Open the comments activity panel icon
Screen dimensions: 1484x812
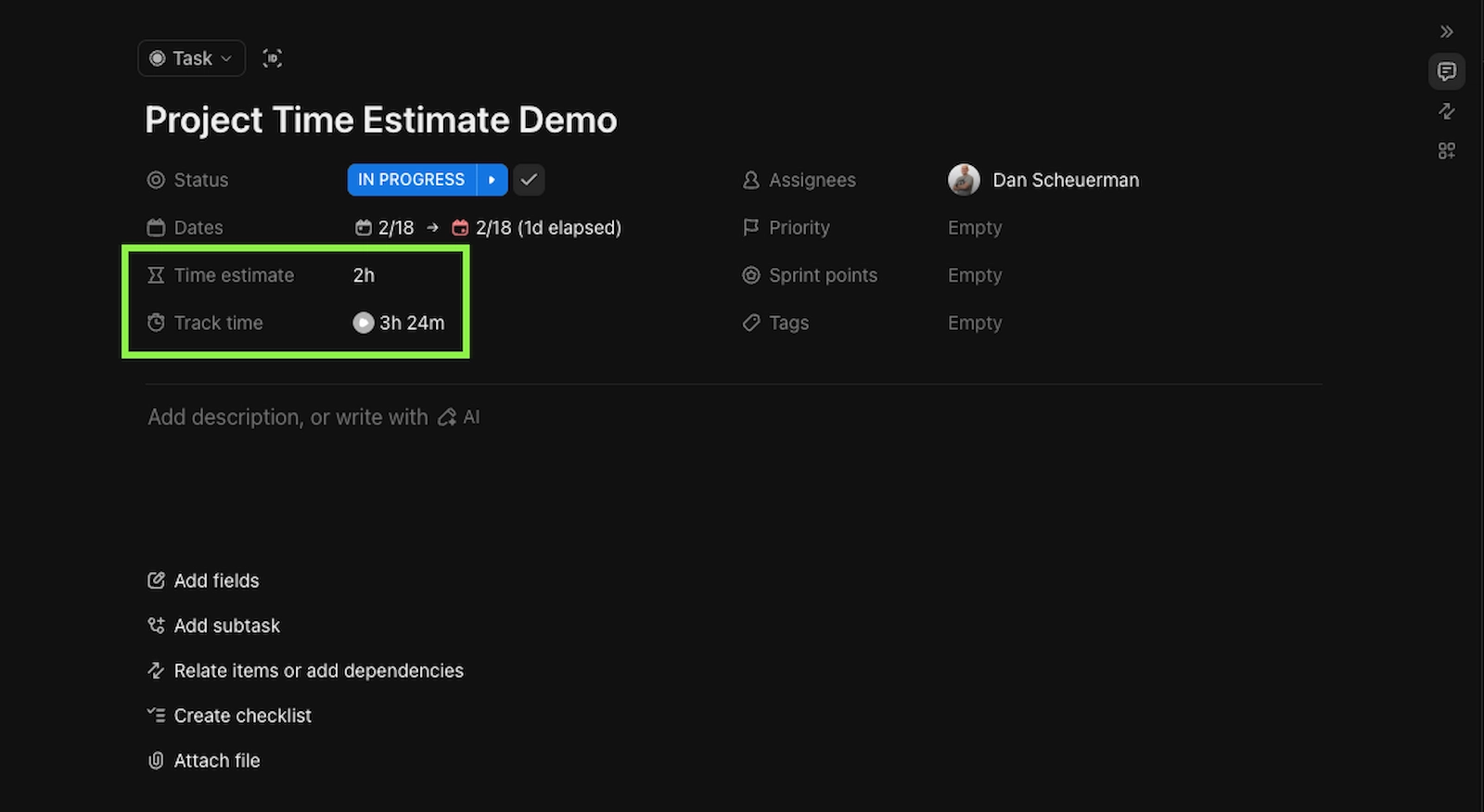[1446, 71]
